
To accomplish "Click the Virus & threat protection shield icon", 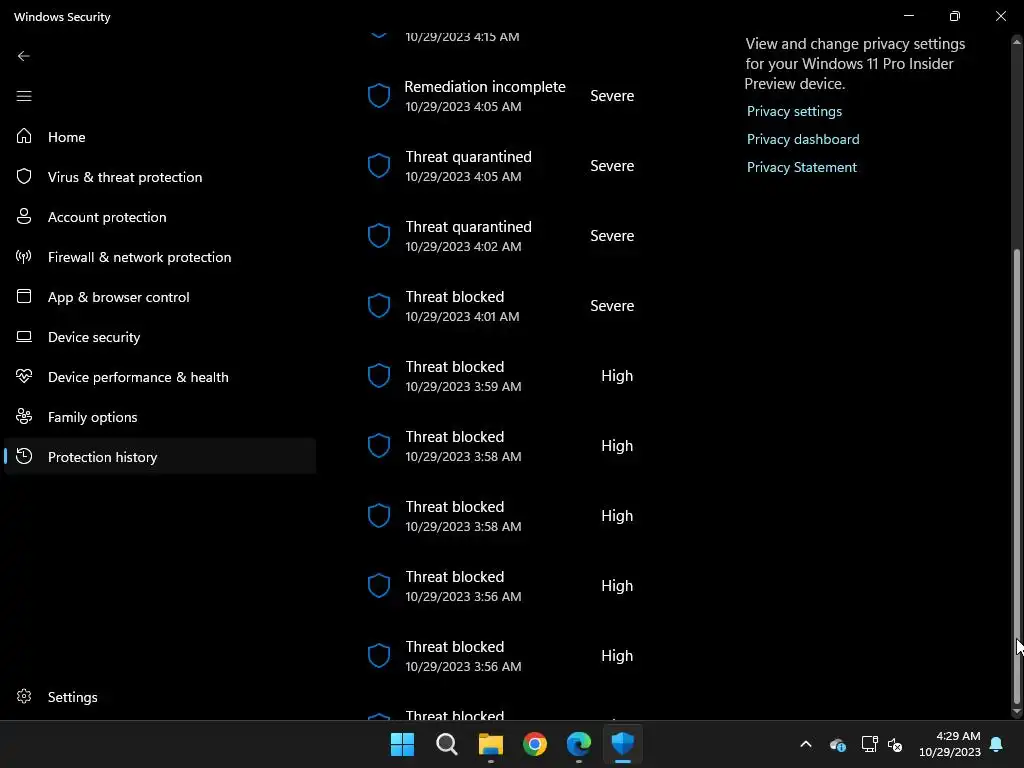I will click(24, 176).
